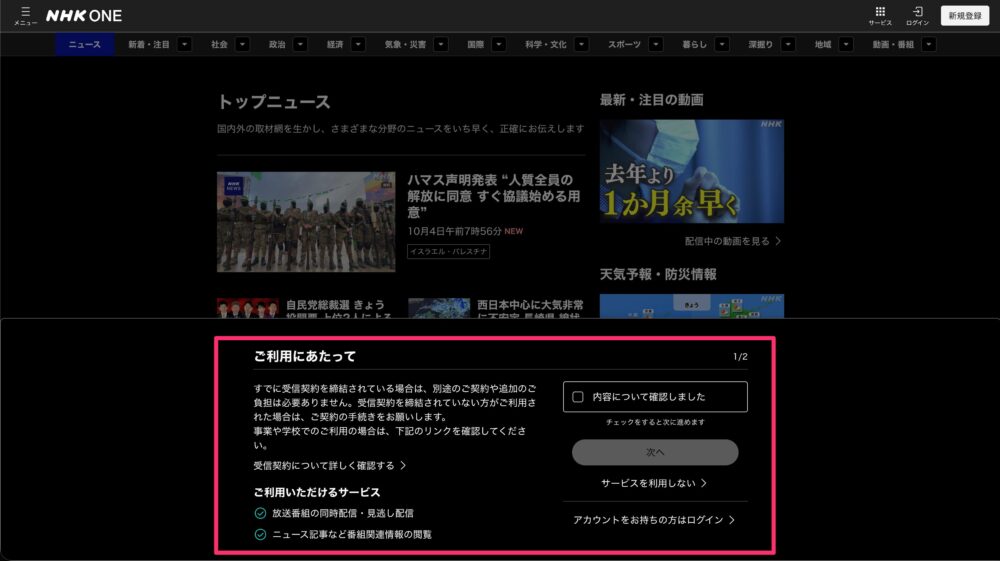Open the hamburger menu icon
Image resolution: width=1000 pixels, height=561 pixels.
pyautogui.click(x=25, y=14)
